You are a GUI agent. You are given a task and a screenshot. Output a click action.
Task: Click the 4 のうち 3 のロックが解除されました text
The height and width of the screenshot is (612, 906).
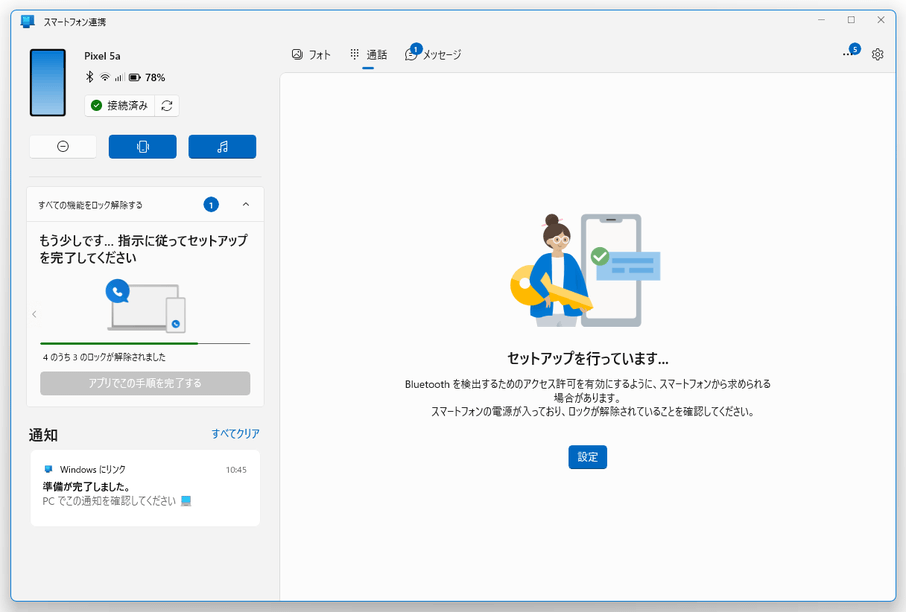click(104, 357)
